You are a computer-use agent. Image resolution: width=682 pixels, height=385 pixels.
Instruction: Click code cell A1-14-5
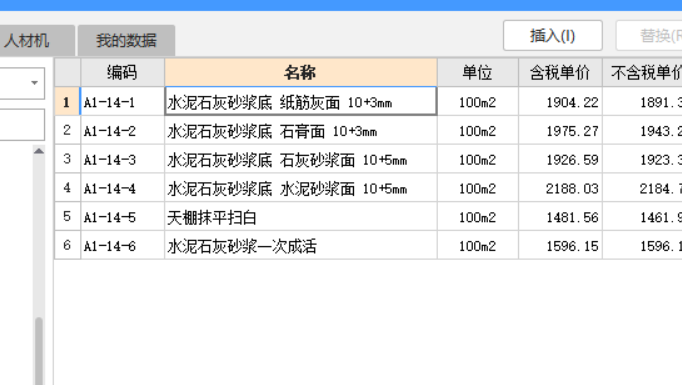pos(122,216)
